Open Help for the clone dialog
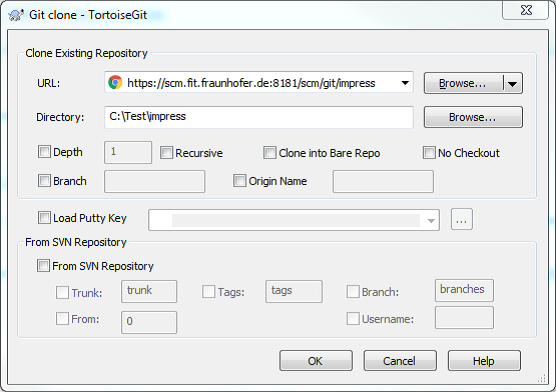 (x=484, y=361)
